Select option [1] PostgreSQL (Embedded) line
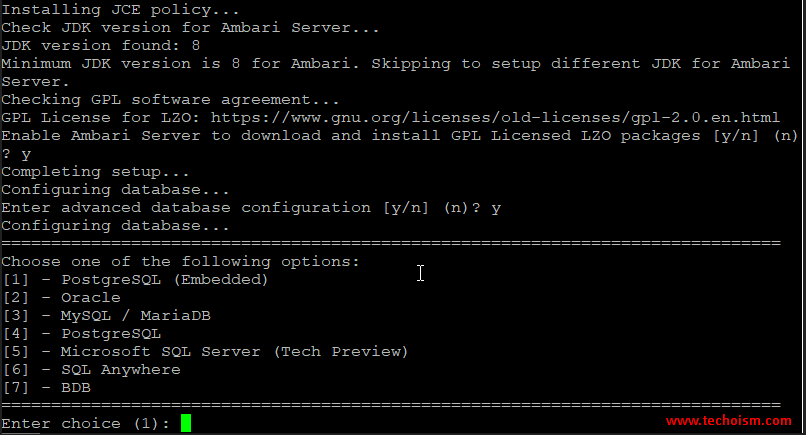 (135, 280)
